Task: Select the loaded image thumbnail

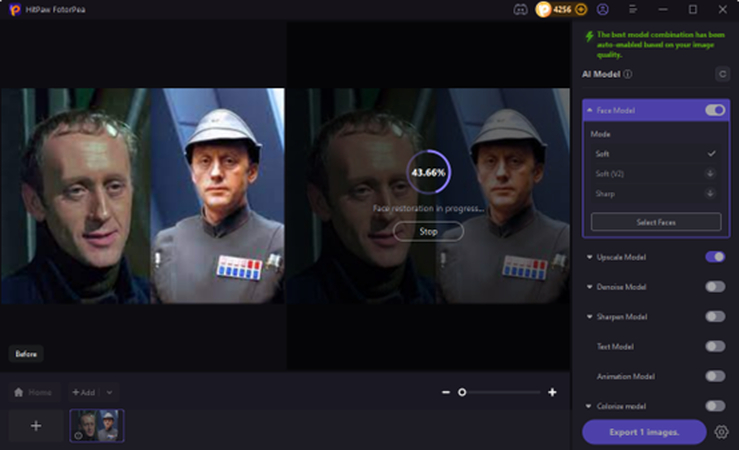Action: pyautogui.click(x=97, y=425)
